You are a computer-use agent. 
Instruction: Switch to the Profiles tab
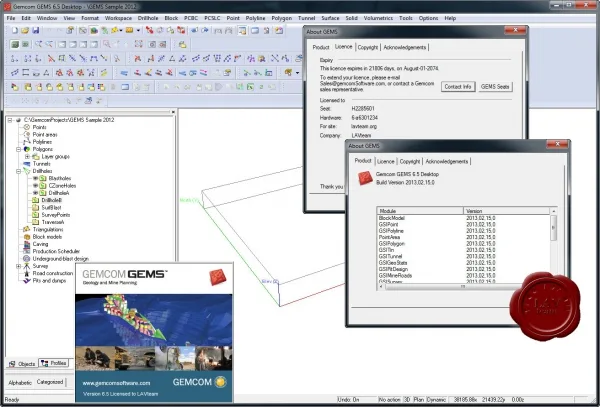(54, 363)
